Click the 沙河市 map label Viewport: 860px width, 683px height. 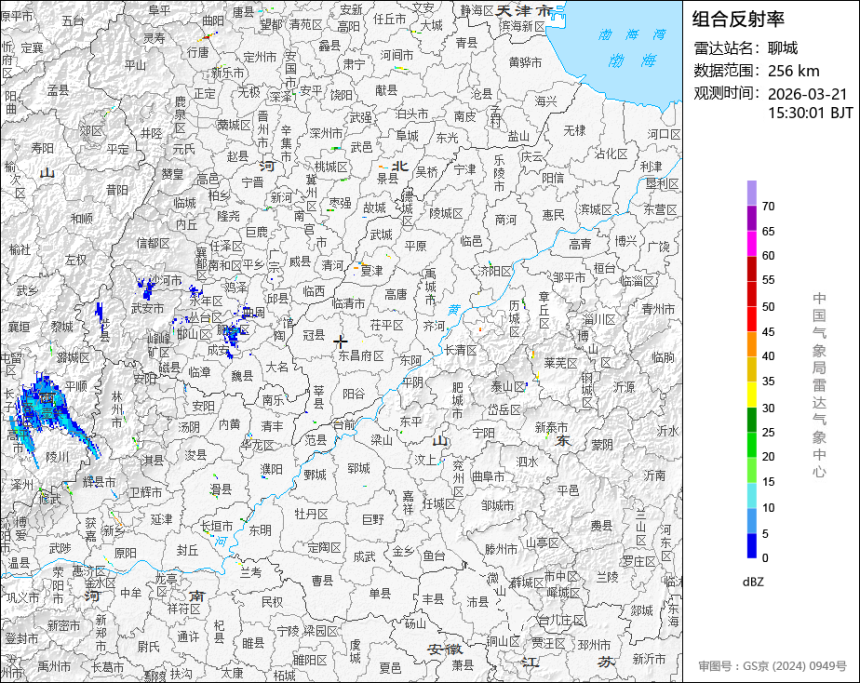click(x=165, y=280)
